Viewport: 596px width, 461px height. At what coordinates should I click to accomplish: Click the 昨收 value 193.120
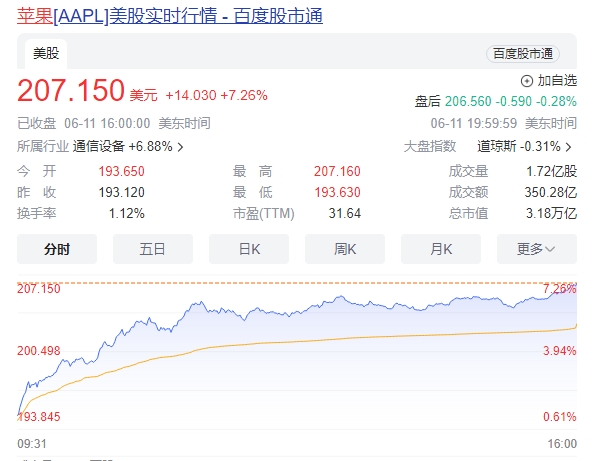pyautogui.click(x=122, y=192)
